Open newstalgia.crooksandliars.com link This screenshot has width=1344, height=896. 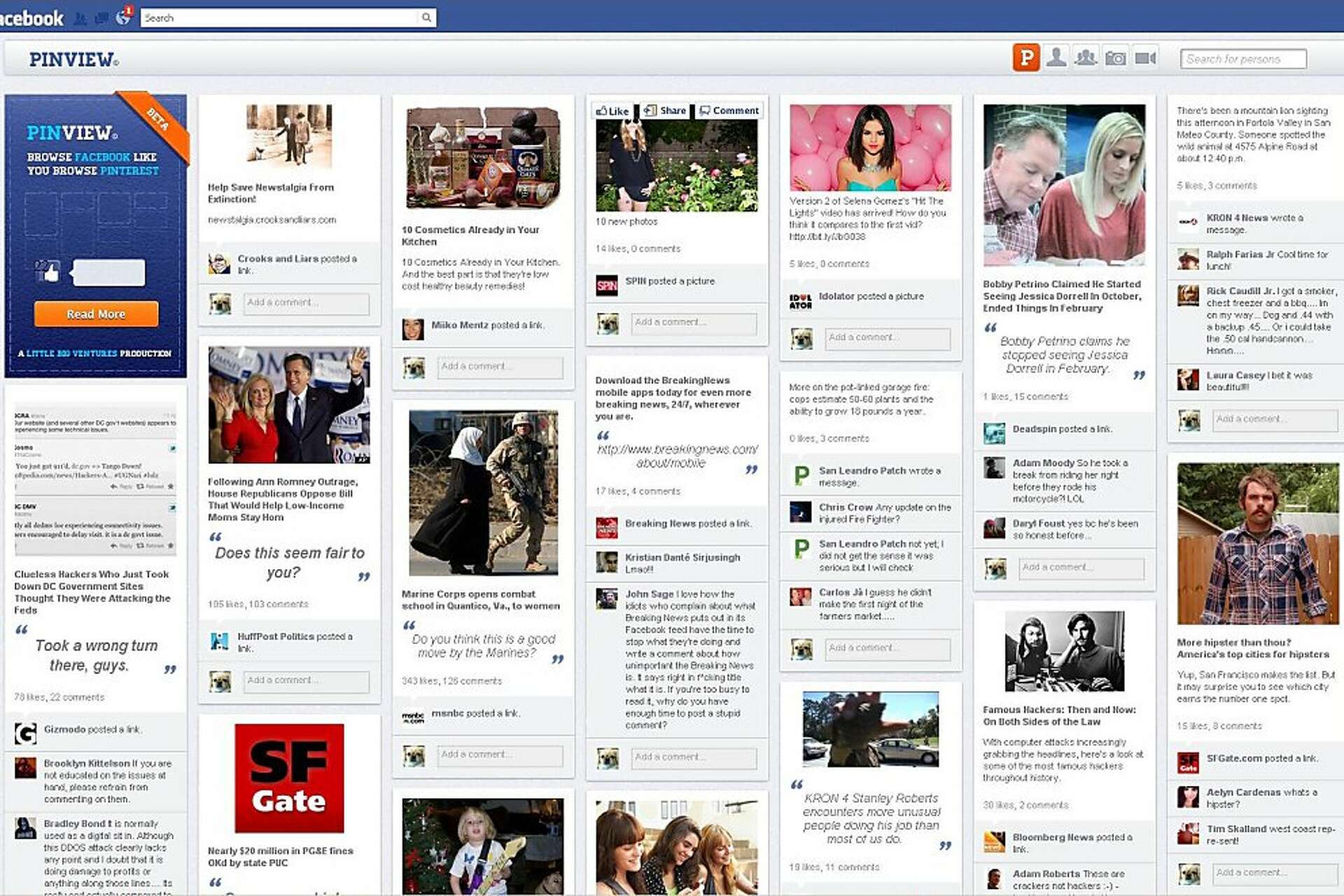pyautogui.click(x=272, y=220)
